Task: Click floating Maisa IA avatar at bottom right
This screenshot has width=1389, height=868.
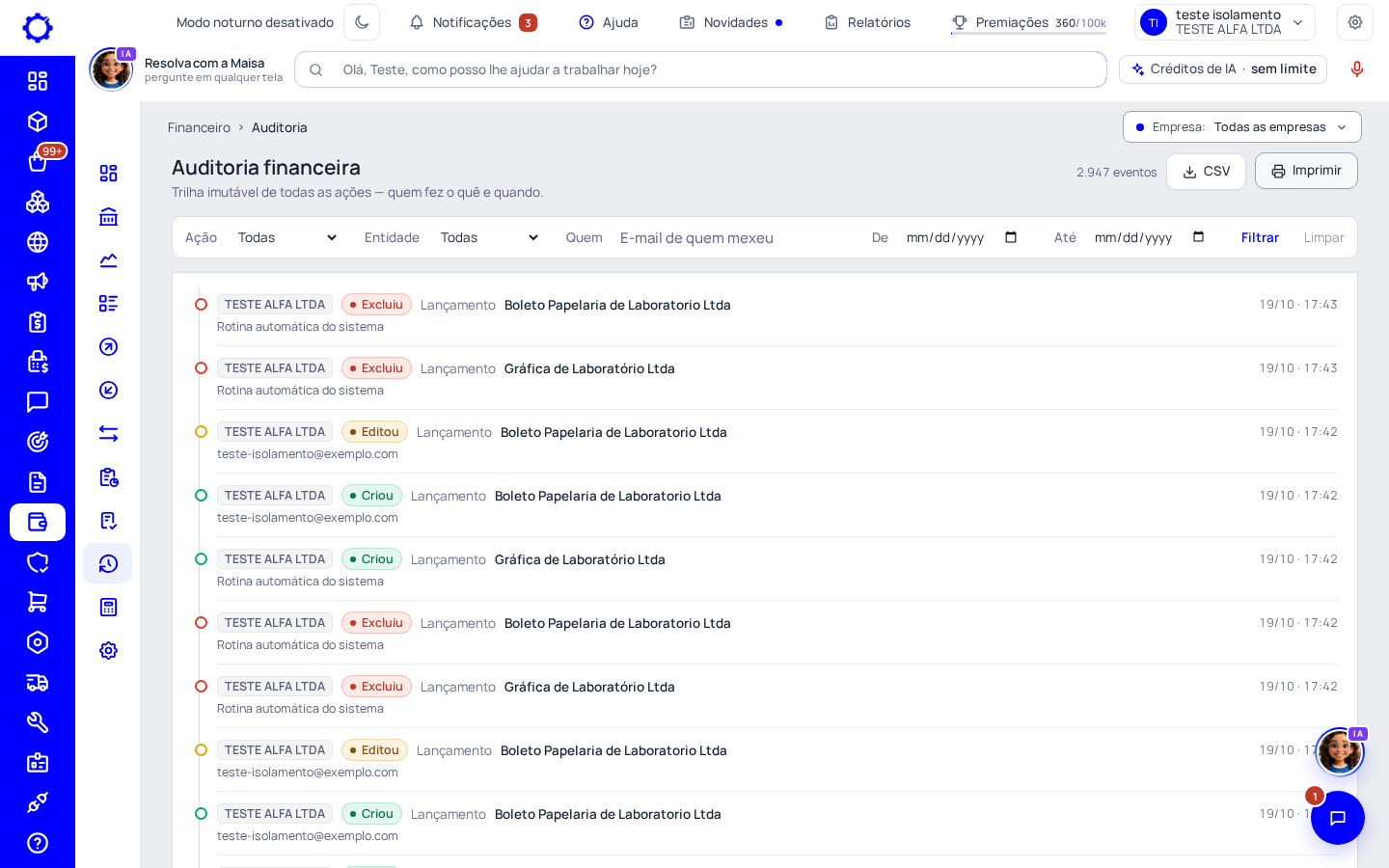Action: coord(1340,751)
